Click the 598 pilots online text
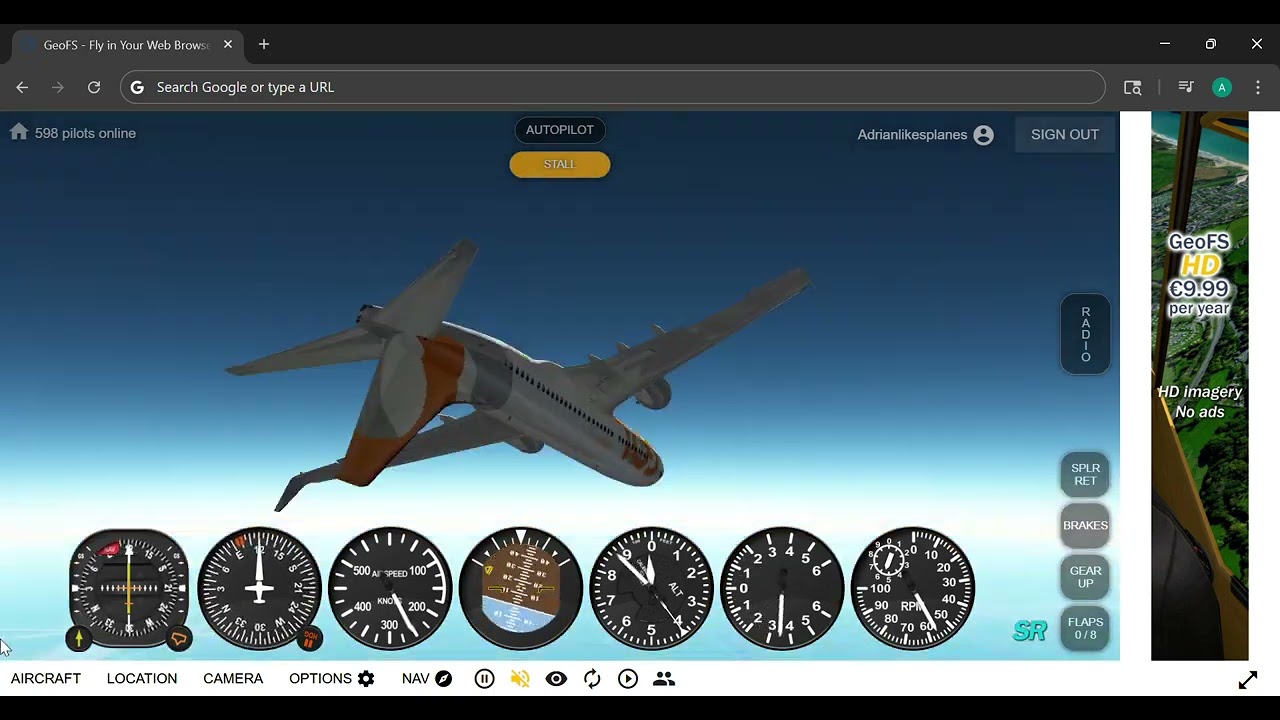Image resolution: width=1280 pixels, height=720 pixels. pyautogui.click(x=85, y=133)
